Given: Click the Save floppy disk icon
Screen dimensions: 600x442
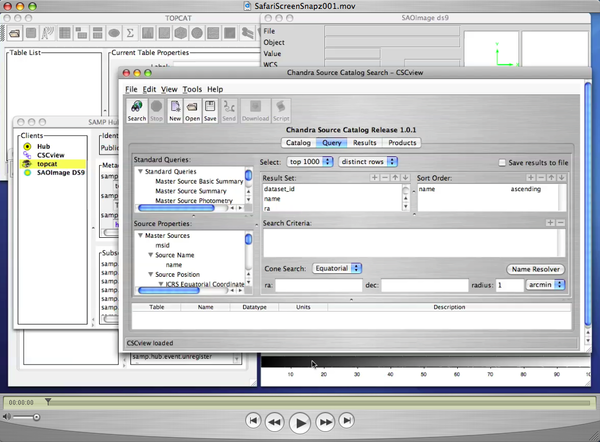Looking at the screenshot, I should [x=210, y=109].
